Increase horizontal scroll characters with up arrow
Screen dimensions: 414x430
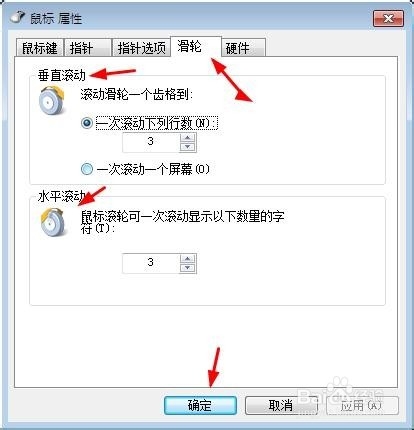point(188,259)
